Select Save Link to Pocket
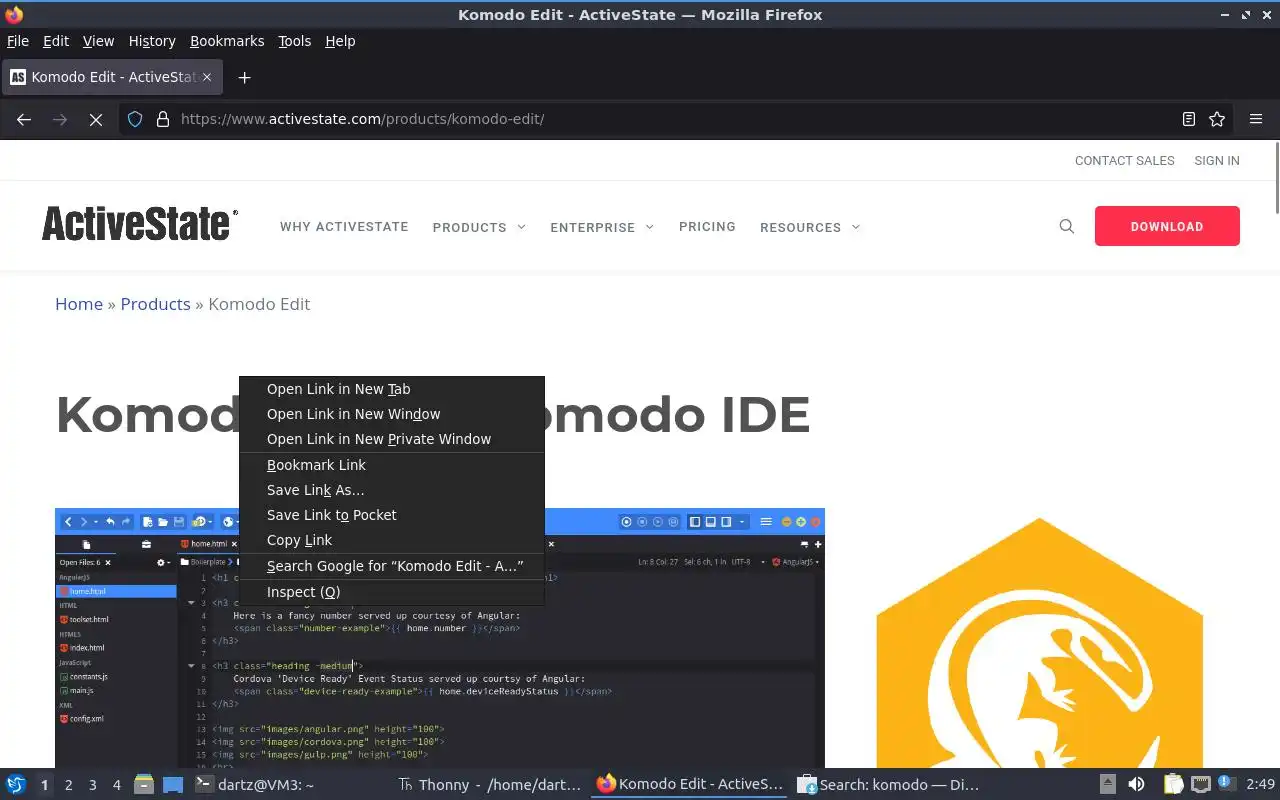This screenshot has height=800, width=1280. pyautogui.click(x=392, y=515)
